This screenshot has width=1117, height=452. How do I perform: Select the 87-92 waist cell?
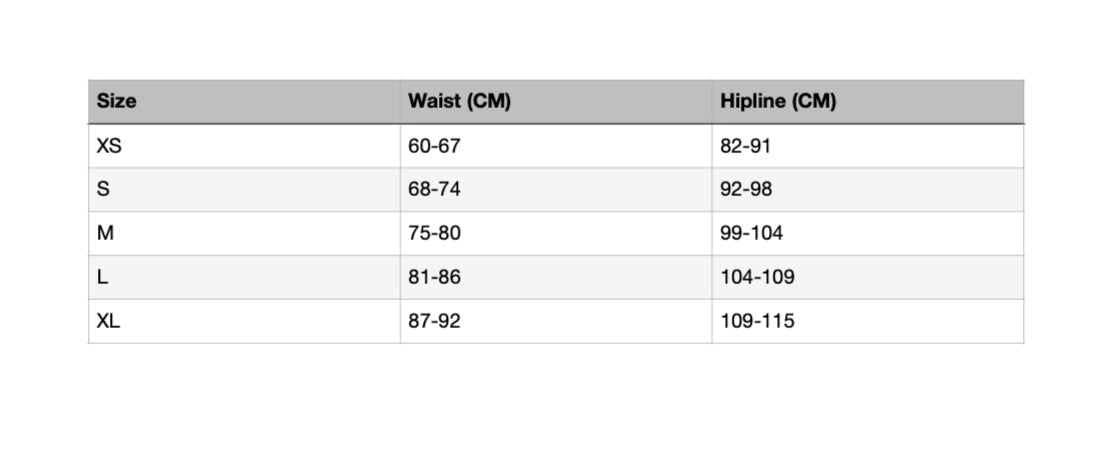coord(434,322)
